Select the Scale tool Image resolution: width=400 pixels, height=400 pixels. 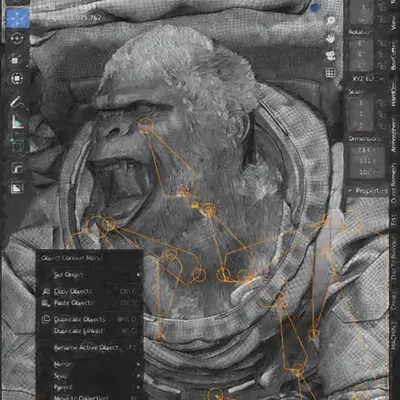point(16,59)
